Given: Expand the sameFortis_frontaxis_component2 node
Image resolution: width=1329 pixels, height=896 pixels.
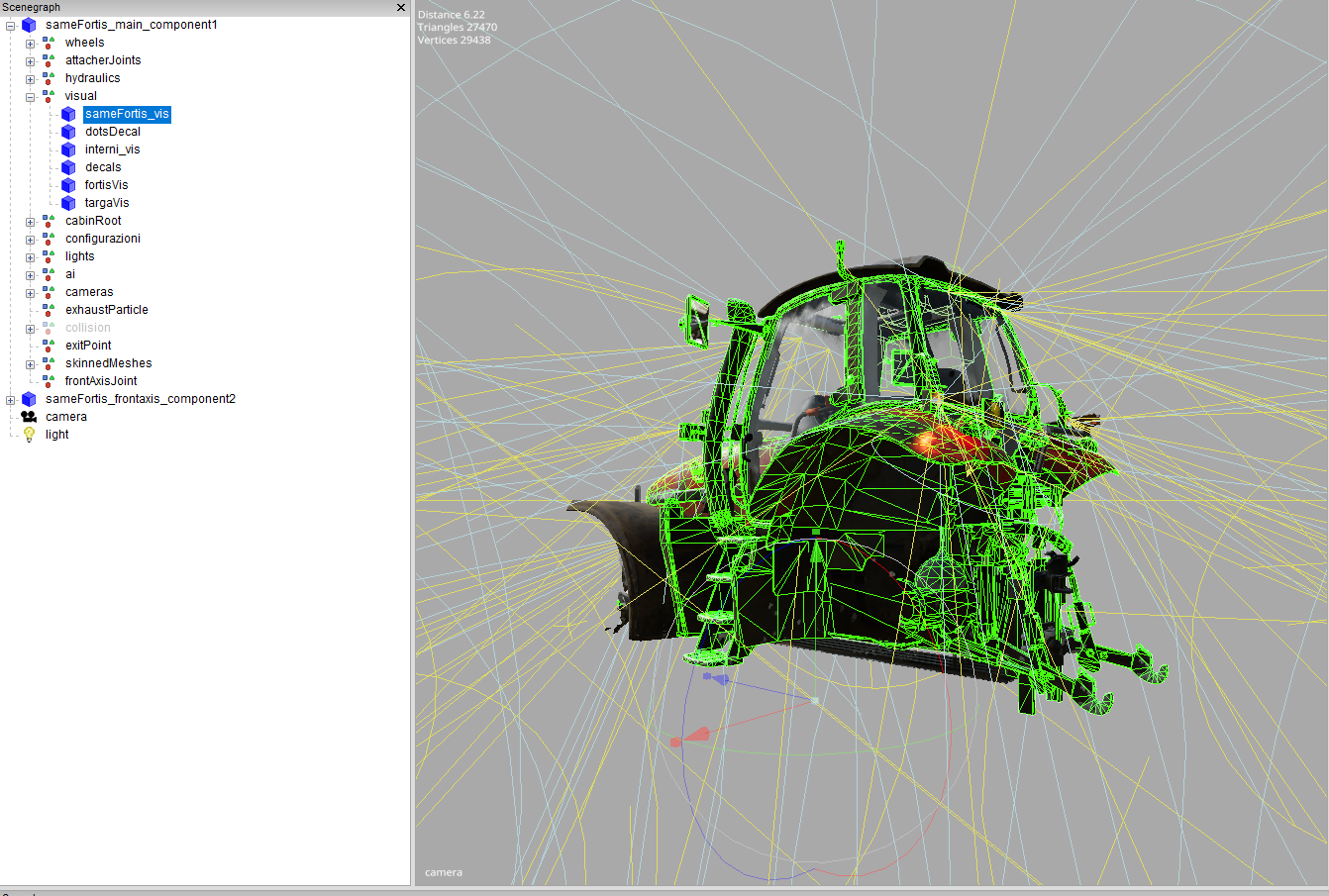Looking at the screenshot, I should (10, 400).
